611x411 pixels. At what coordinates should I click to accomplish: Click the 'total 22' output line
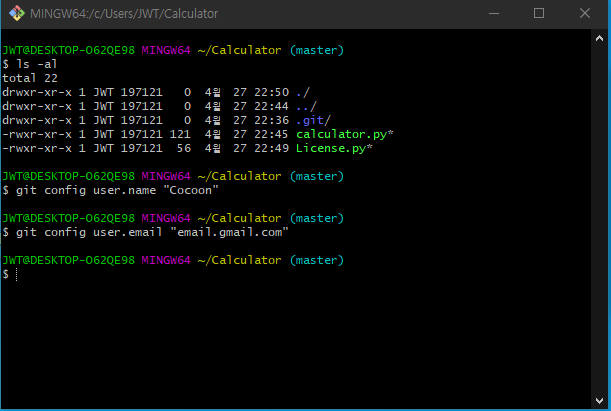(30, 78)
